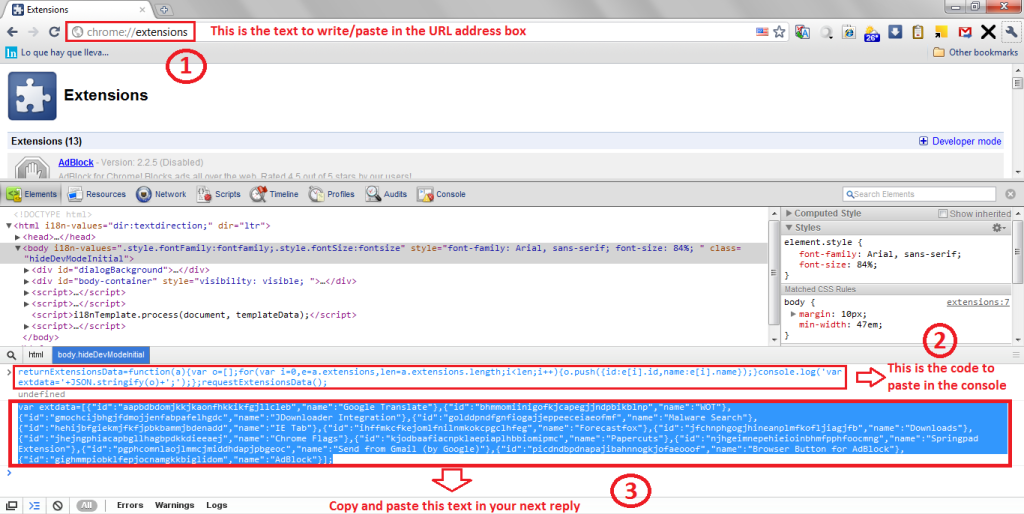Collapse the html root node

coord(9,226)
